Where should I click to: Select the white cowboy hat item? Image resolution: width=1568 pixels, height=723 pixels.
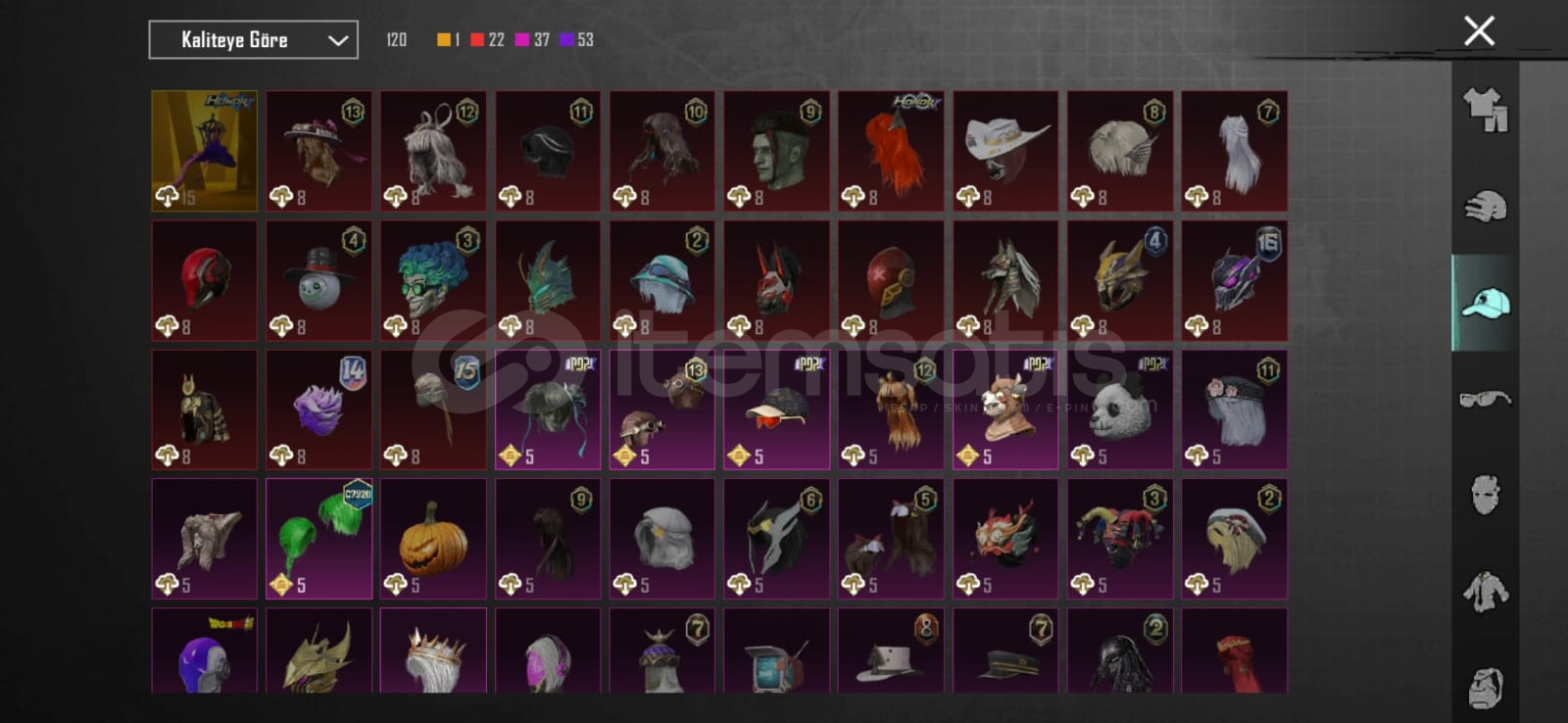tap(1005, 151)
